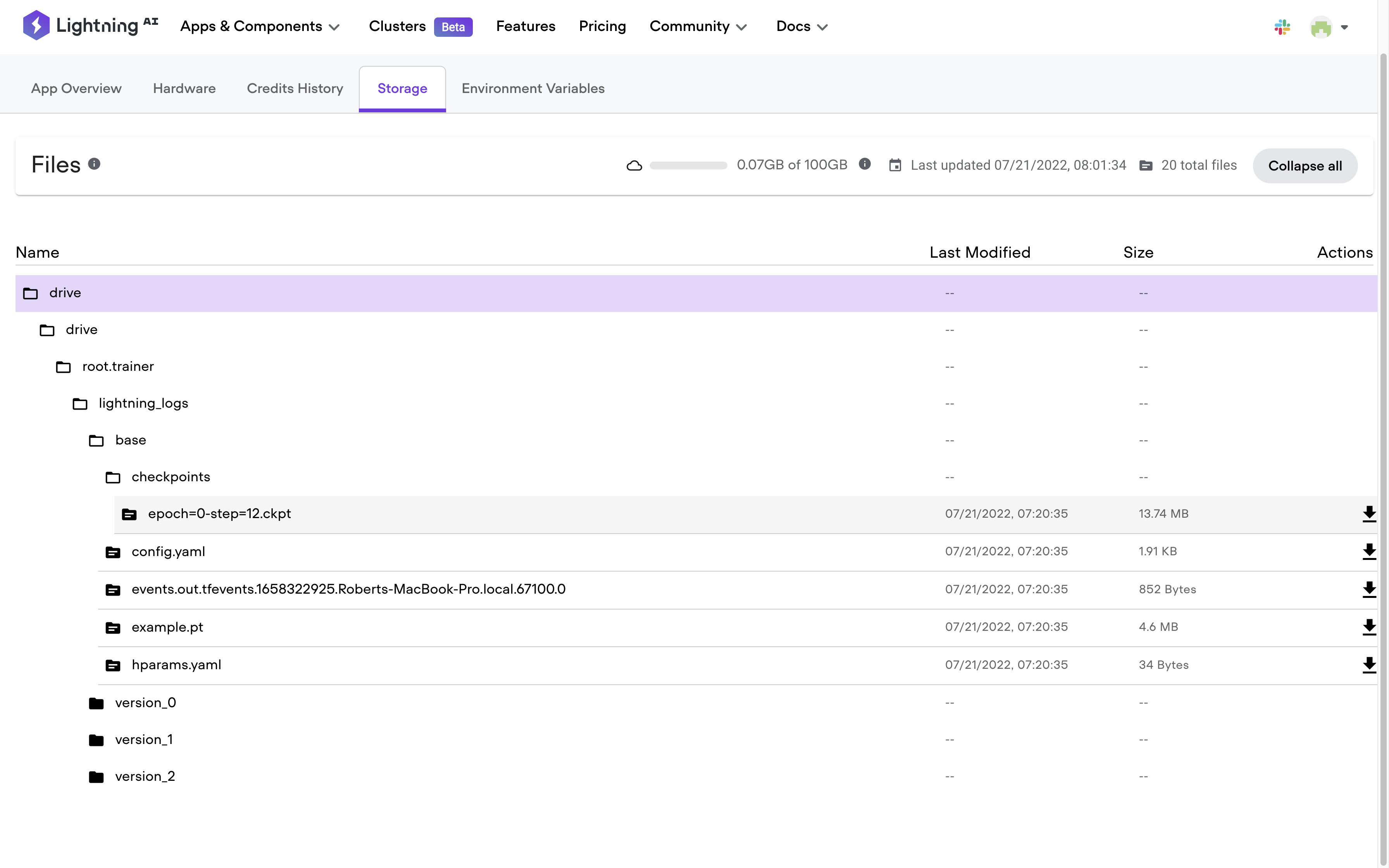Expand the version_2 folder

145,776
